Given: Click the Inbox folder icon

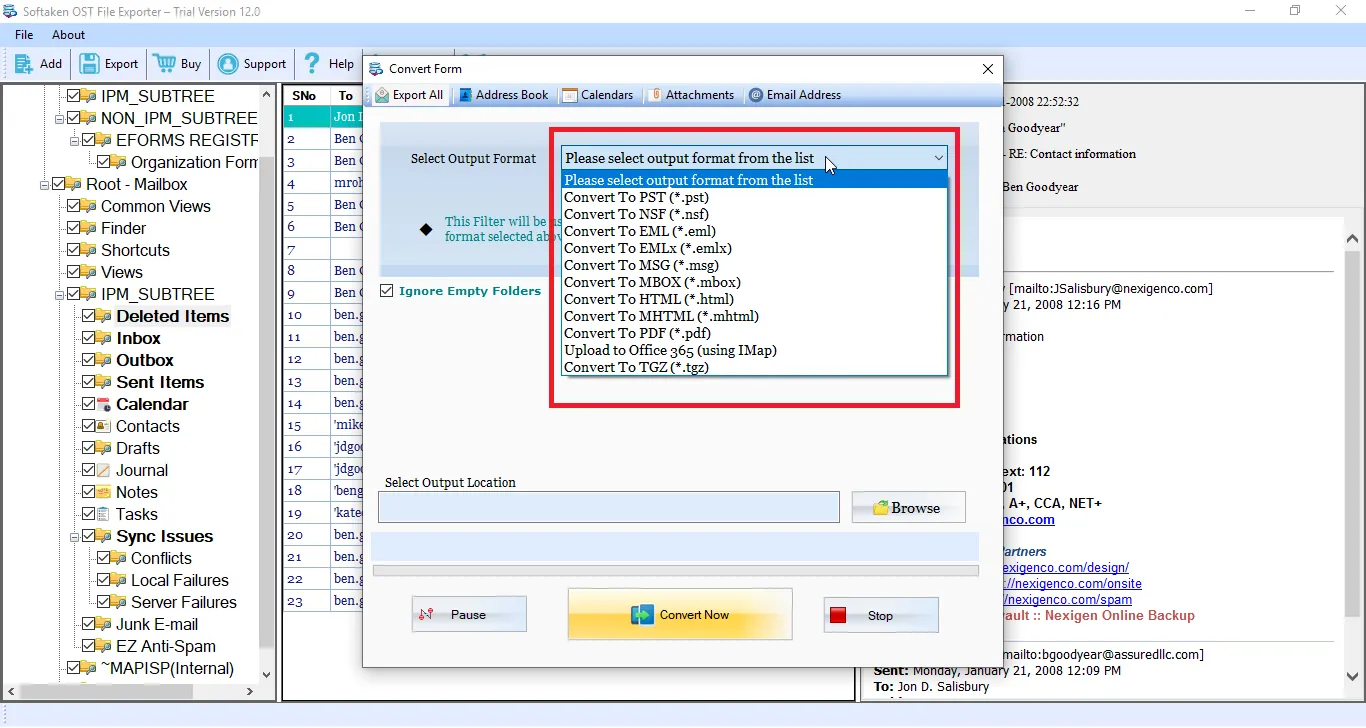Looking at the screenshot, I should click(104, 338).
